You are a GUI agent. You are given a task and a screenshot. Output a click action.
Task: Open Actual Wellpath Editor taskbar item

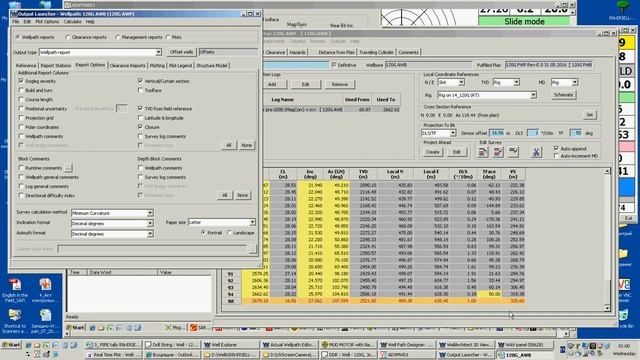coord(289,345)
